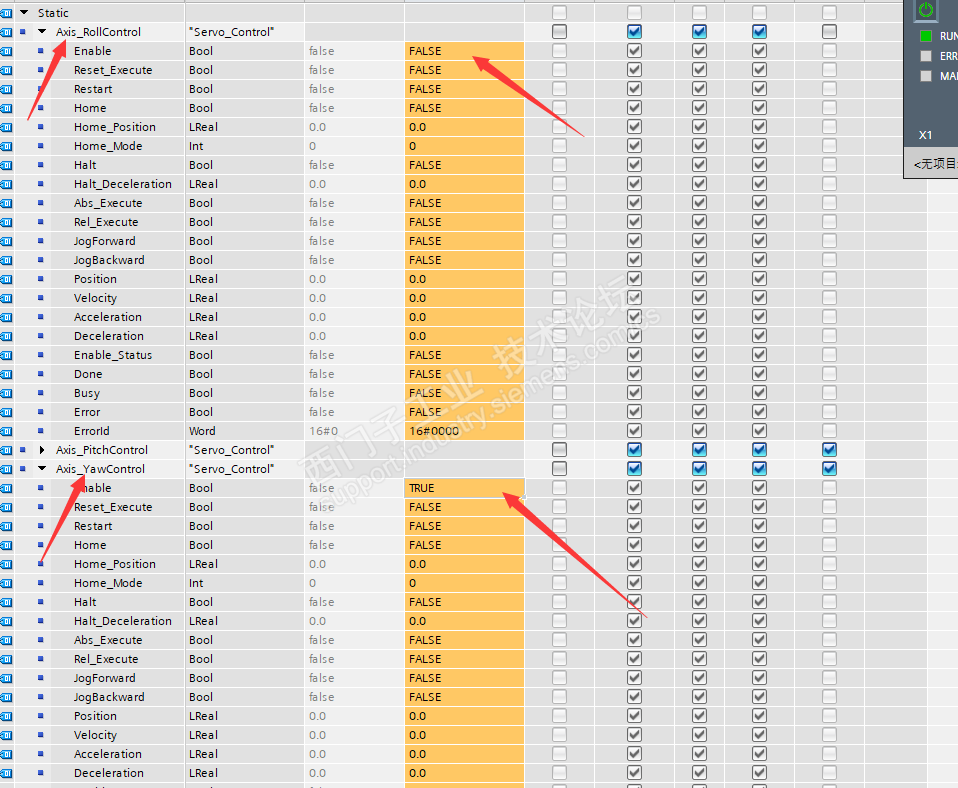
Task: Select the Axis_YawControl row name
Action: click(x=100, y=469)
